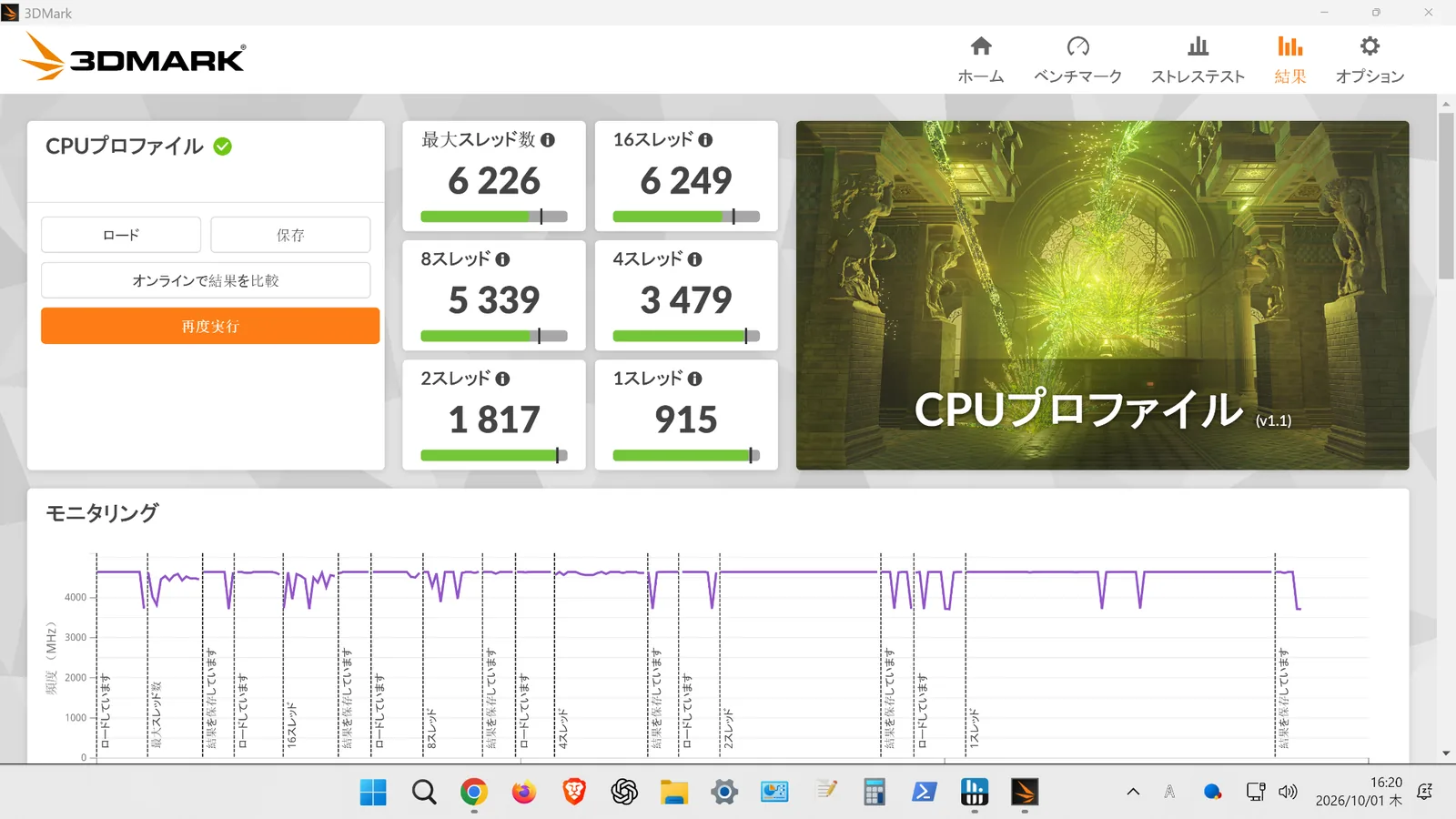This screenshot has width=1456, height=819.
Task: Click the vertical scrollbar thumb
Action: point(1446,196)
